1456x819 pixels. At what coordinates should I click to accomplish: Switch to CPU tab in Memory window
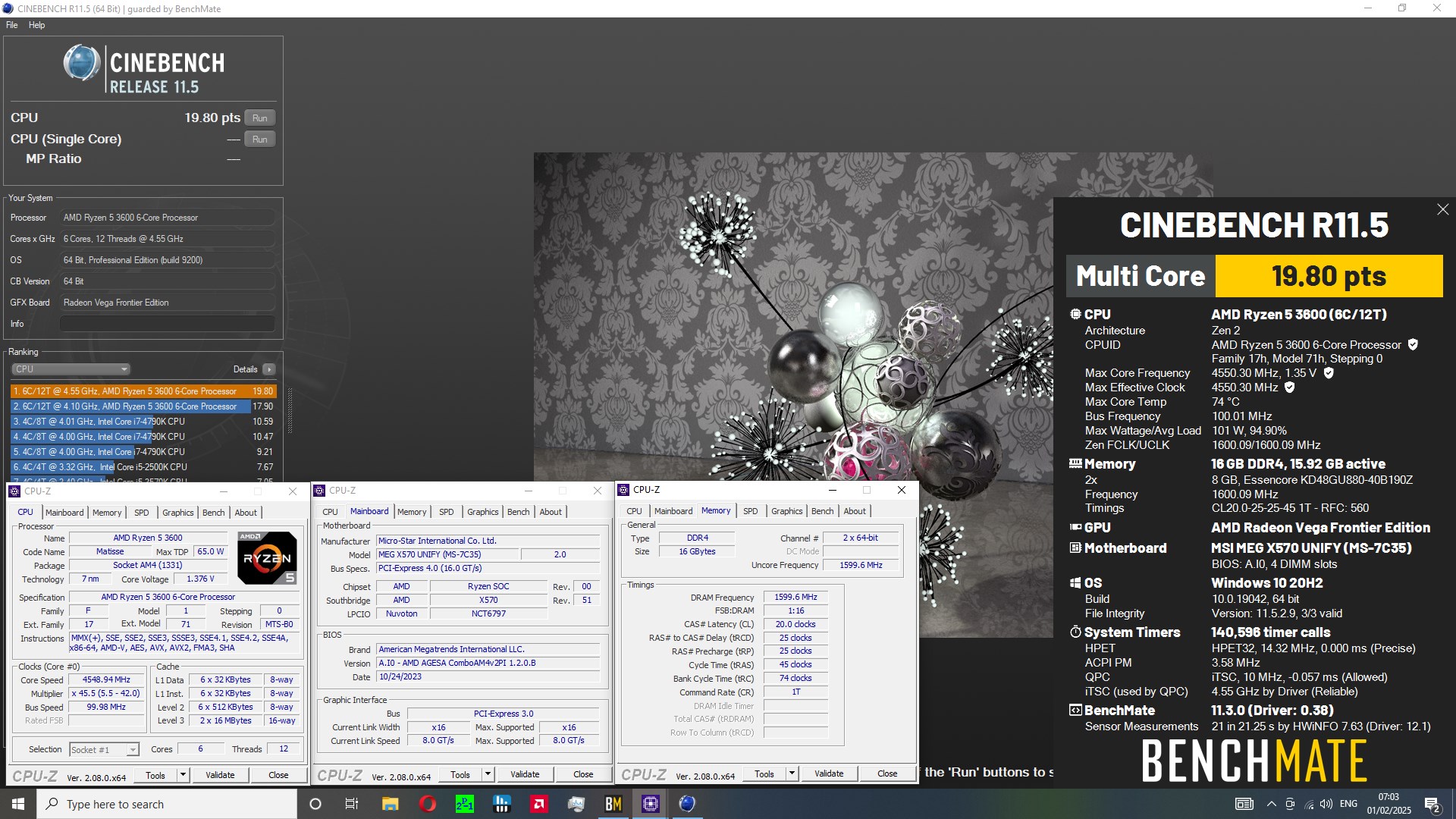(635, 511)
